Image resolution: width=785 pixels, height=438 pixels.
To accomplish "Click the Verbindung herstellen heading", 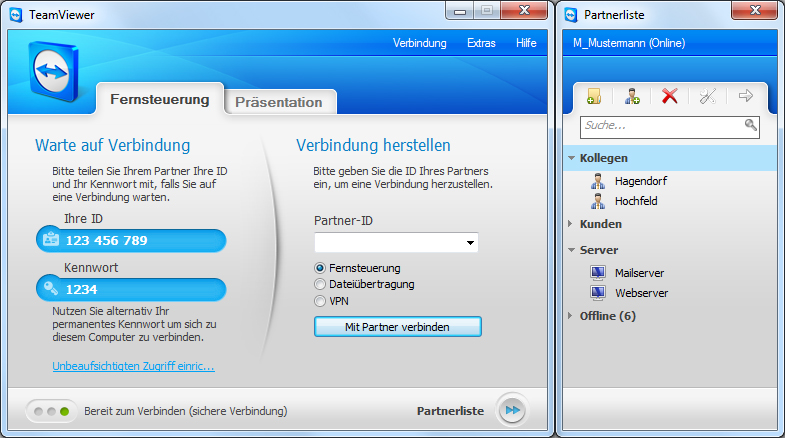I will click(x=373, y=145).
